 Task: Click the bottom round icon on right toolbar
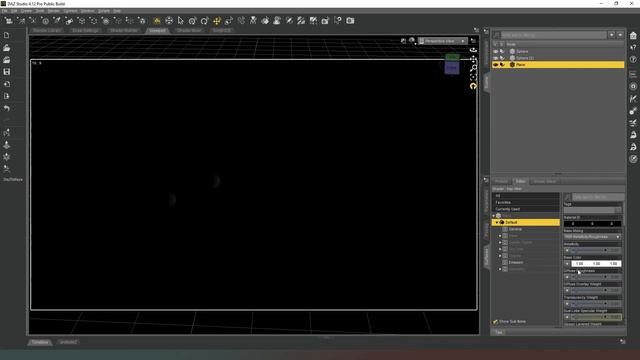tap(633, 159)
